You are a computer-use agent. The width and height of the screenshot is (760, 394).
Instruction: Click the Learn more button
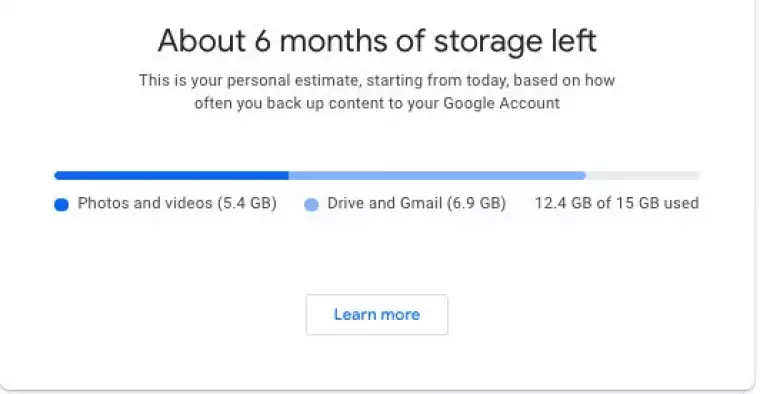377,315
